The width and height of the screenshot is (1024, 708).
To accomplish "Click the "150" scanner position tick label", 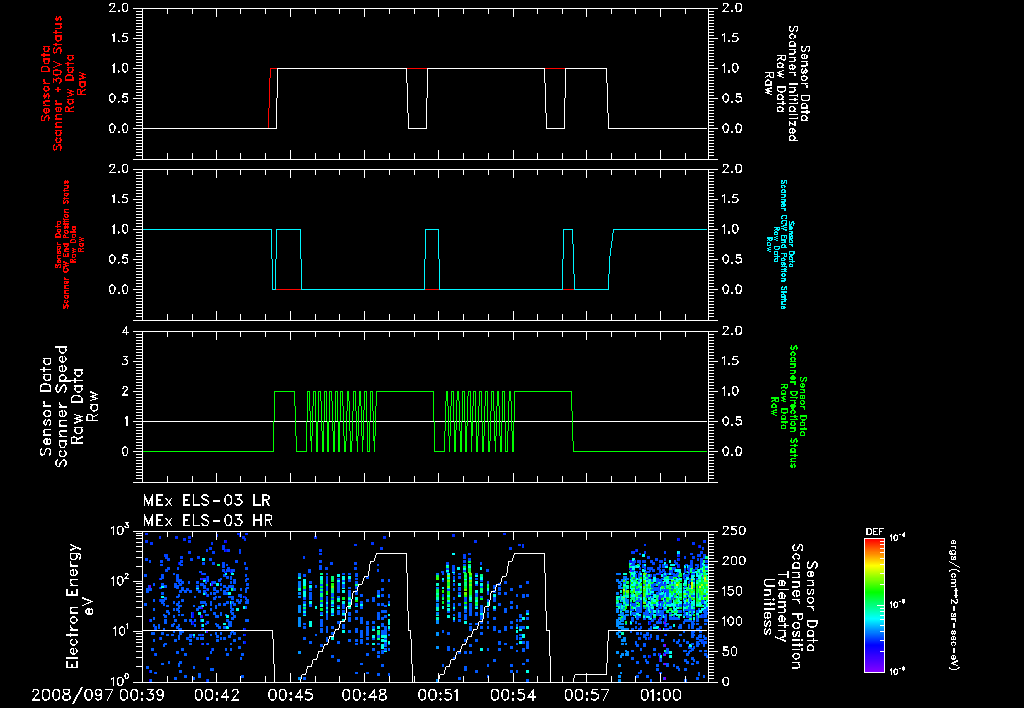I will 734,591.
